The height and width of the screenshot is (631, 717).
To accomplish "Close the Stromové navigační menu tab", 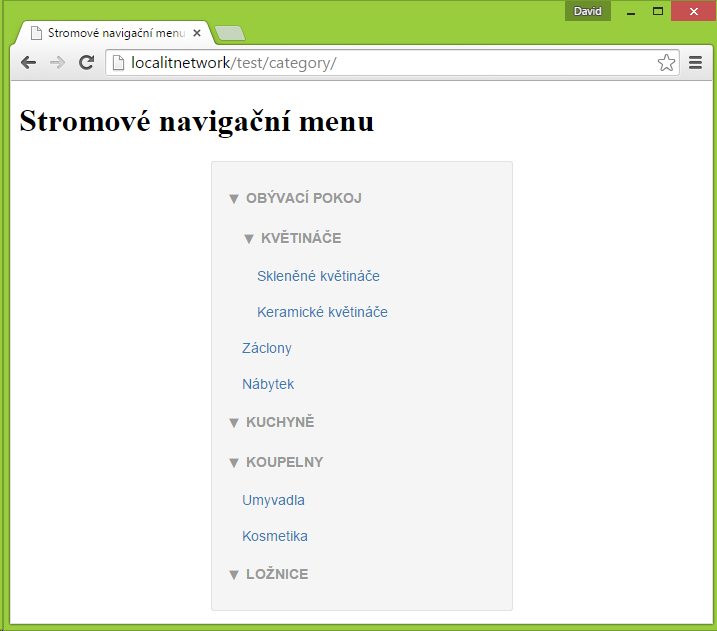I will tap(197, 33).
